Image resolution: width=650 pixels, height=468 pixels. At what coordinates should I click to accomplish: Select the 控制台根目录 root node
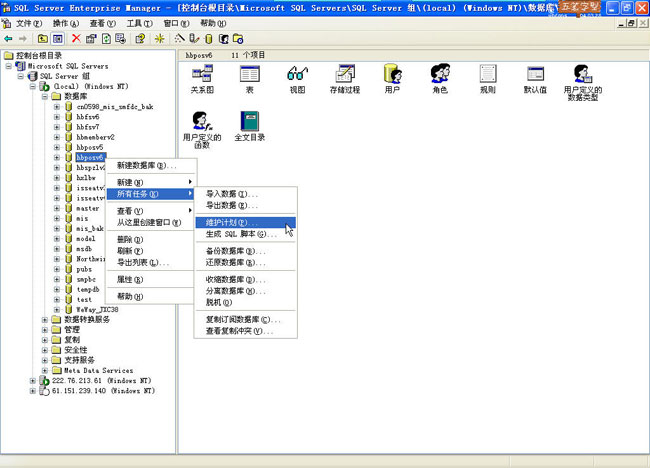[x=39, y=56]
